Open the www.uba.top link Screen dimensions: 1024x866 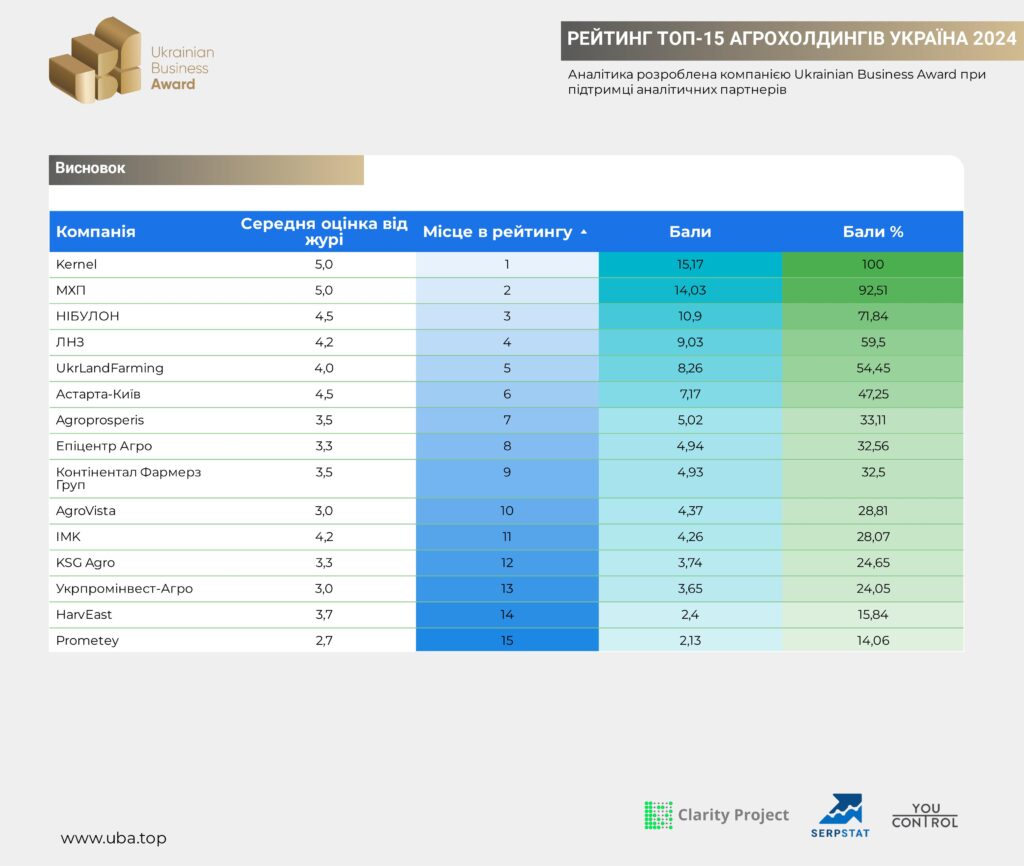point(114,838)
